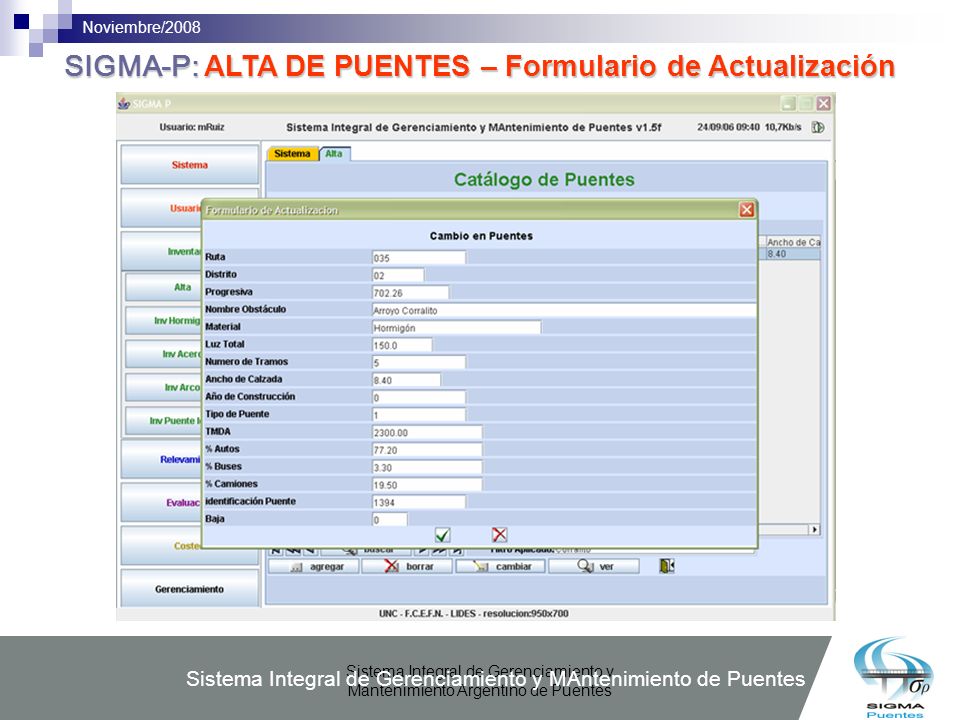The width and height of the screenshot is (960, 720).
Task: Click the agregar button
Action: (314, 567)
